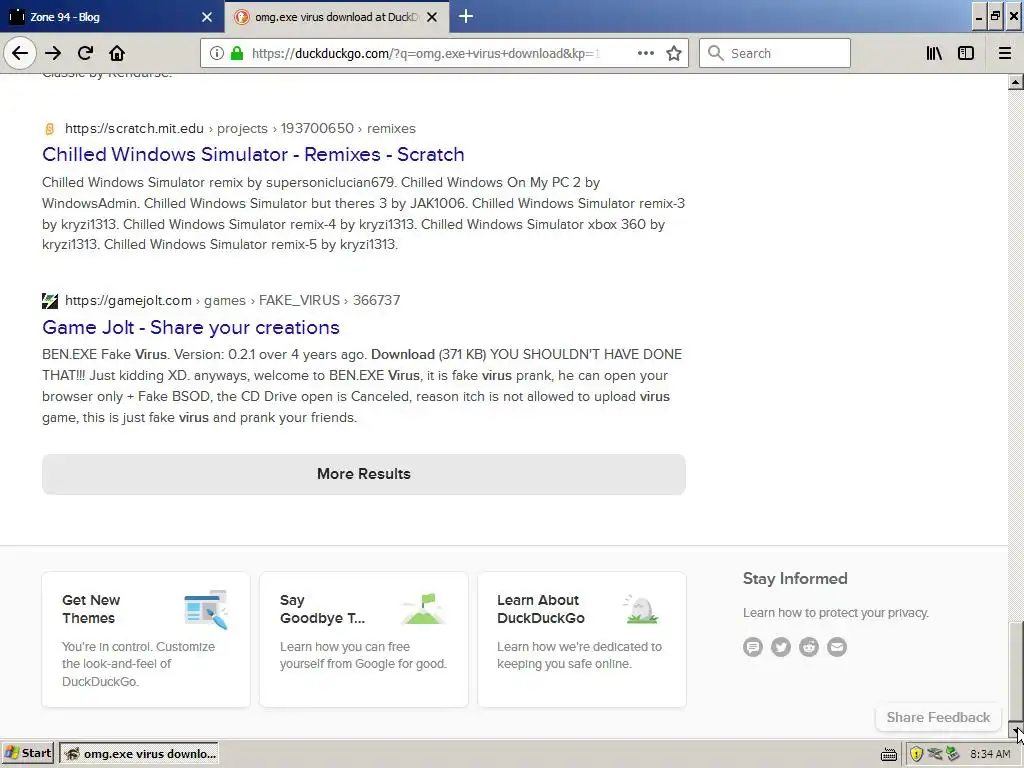Click the security shield tray icon
Viewport: 1024px width, 768px height.
click(916, 754)
